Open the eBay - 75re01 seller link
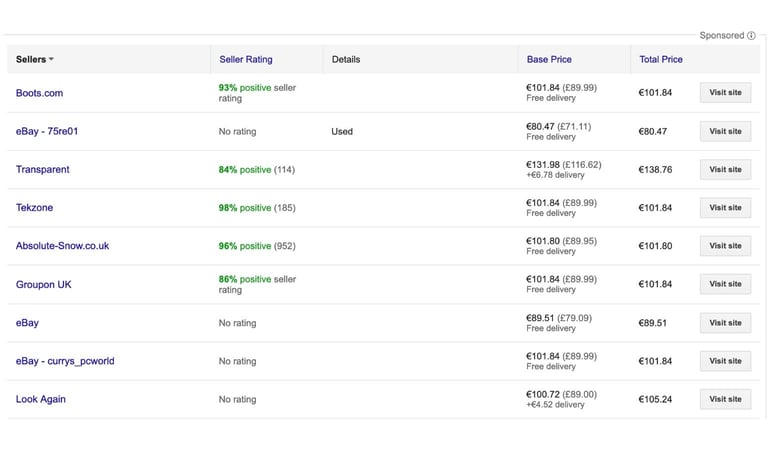 47,131
